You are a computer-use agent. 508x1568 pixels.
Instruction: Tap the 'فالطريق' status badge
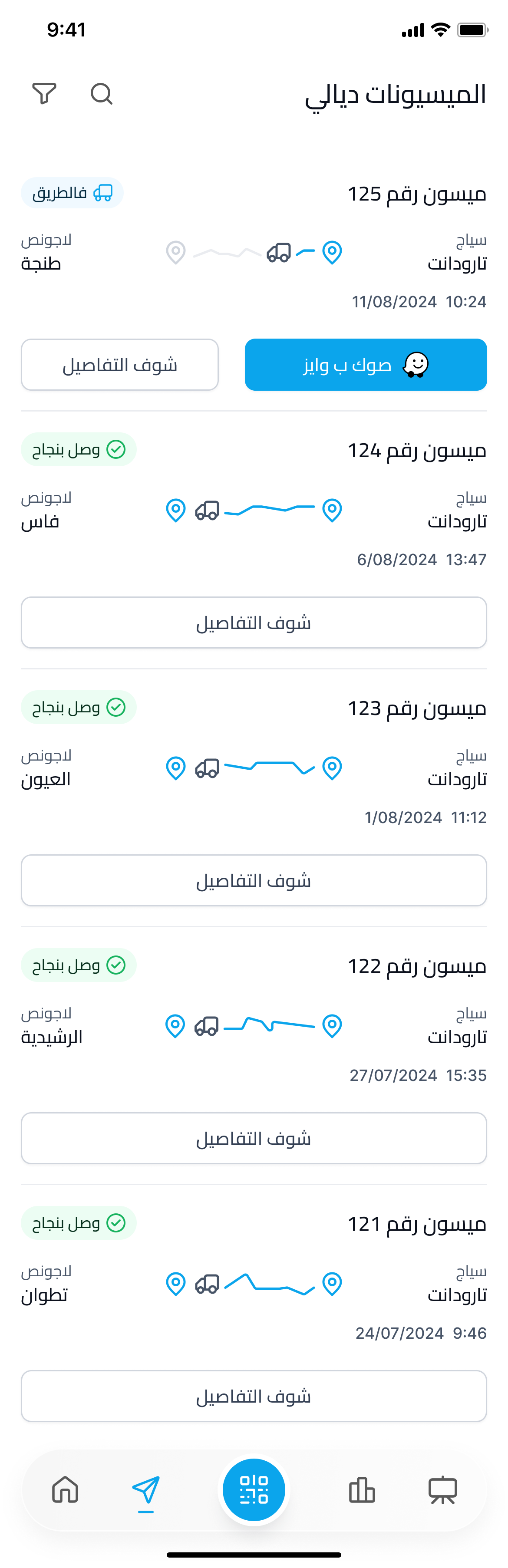click(x=73, y=193)
